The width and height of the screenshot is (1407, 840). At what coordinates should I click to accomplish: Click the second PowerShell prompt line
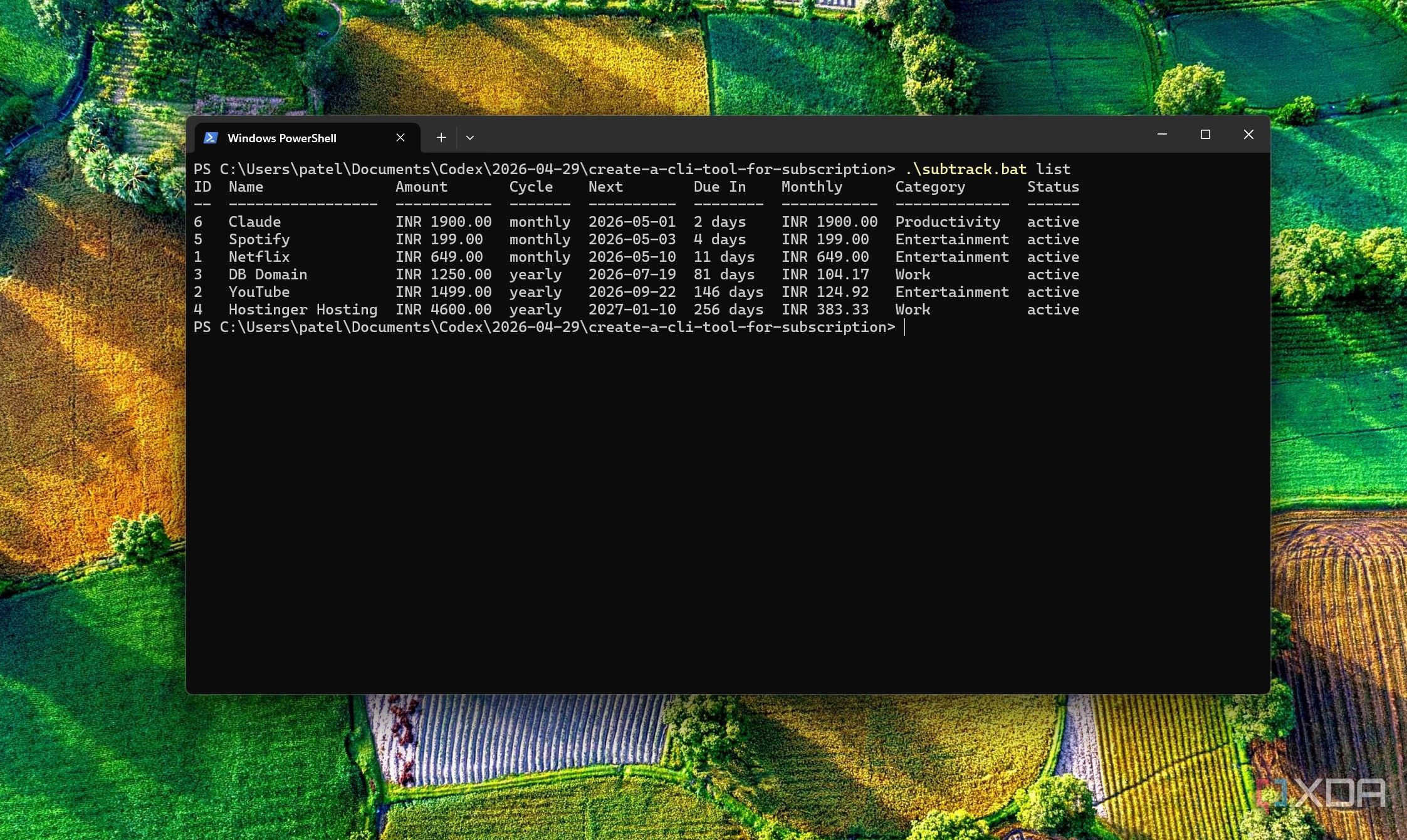pos(544,327)
